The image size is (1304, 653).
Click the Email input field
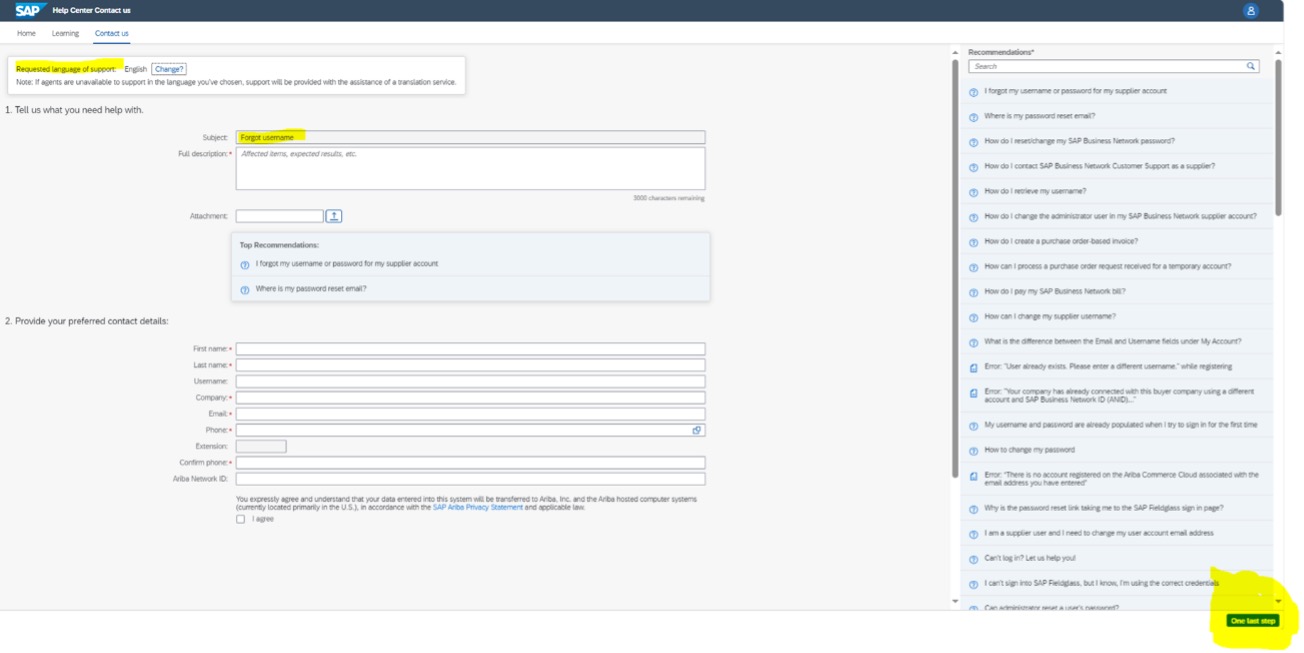coord(470,414)
